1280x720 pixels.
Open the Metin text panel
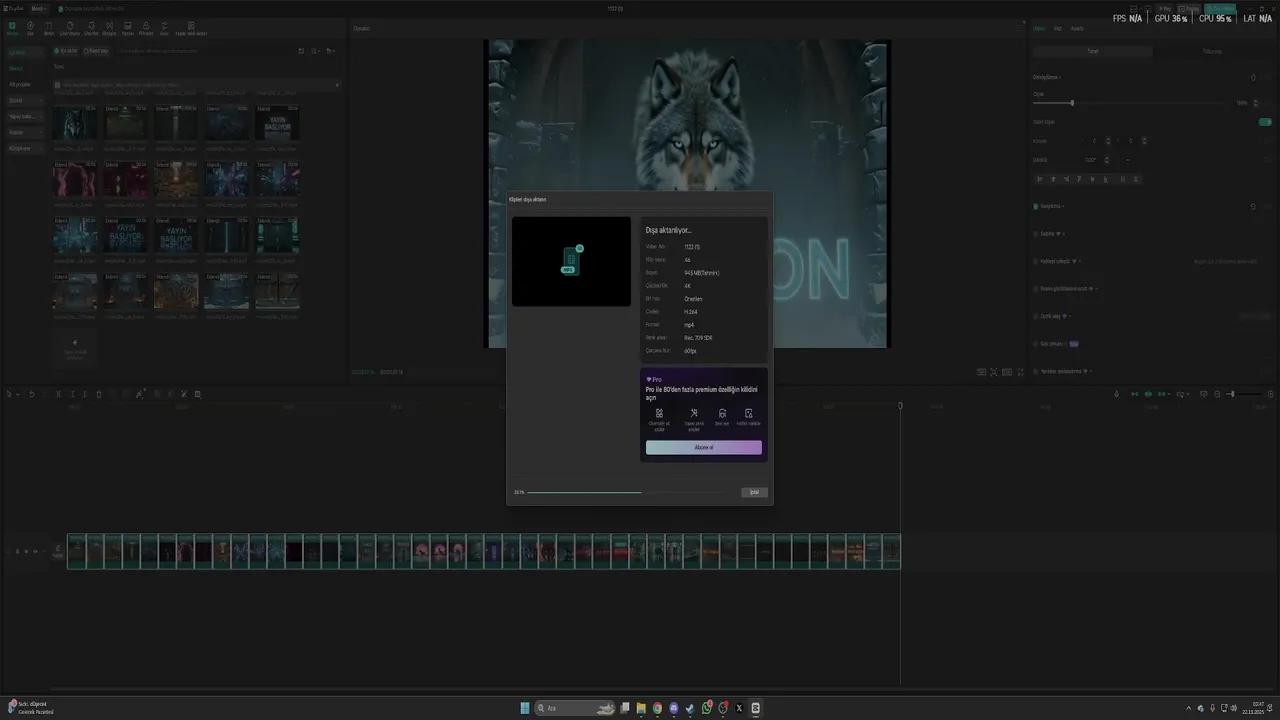[48, 28]
